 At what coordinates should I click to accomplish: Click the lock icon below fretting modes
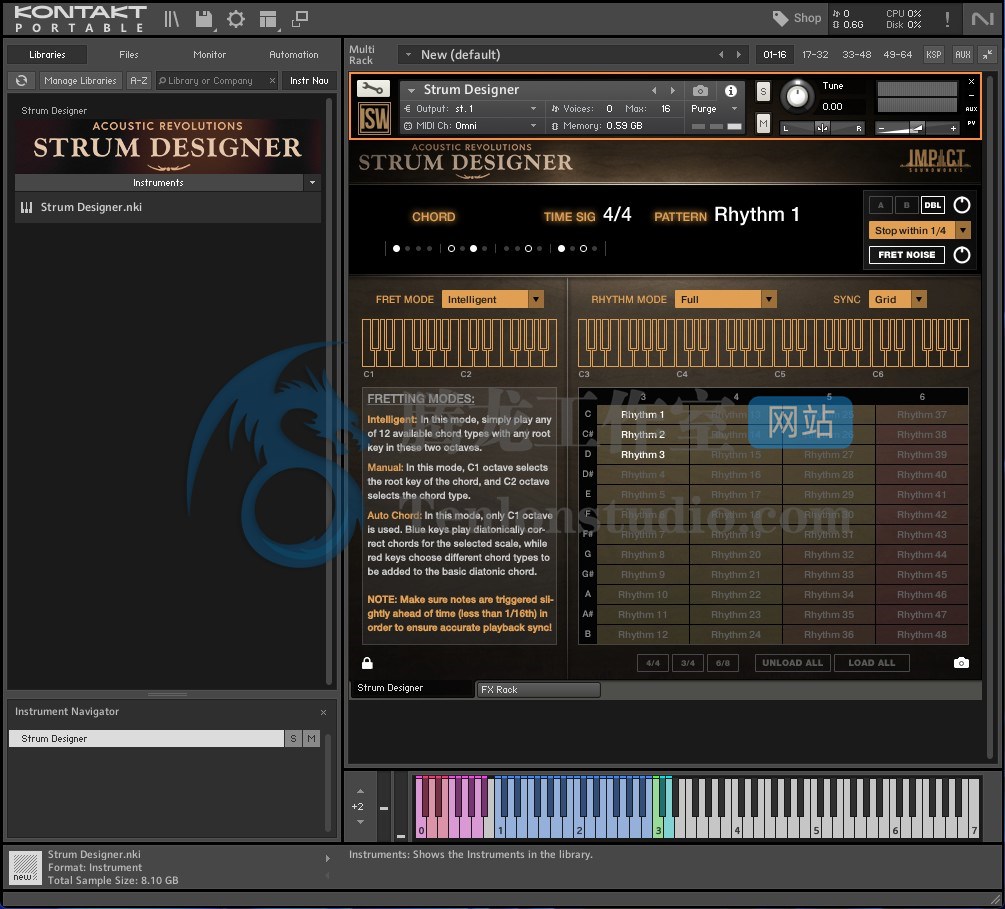(x=367, y=663)
